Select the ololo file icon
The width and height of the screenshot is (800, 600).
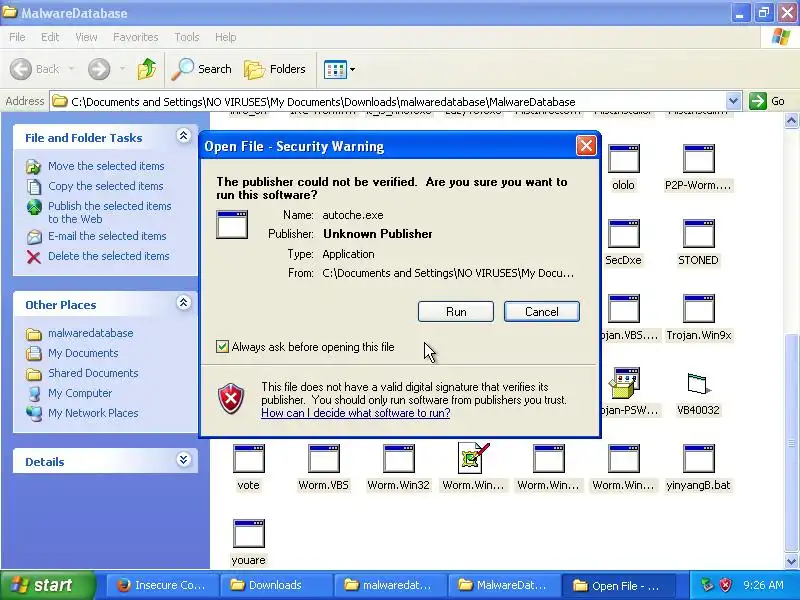tap(623, 159)
